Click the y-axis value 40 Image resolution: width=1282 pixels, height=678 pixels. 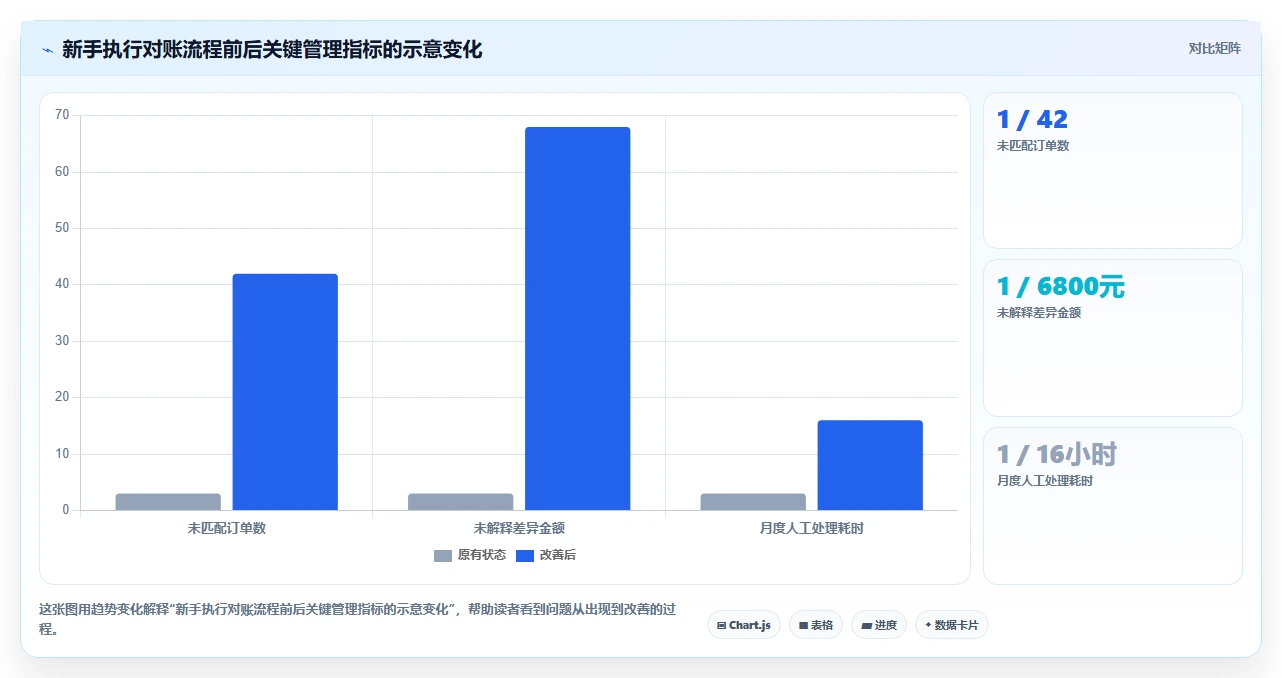[x=62, y=284]
